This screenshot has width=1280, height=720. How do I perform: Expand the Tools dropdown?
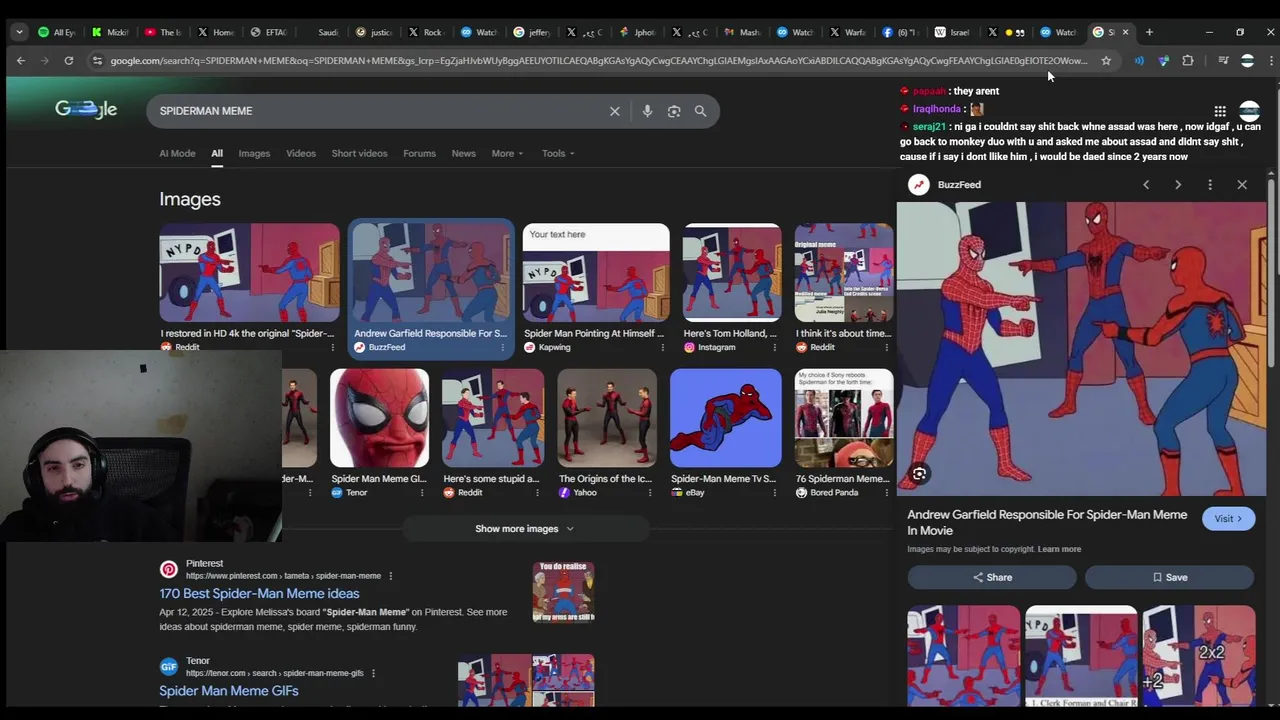(558, 153)
